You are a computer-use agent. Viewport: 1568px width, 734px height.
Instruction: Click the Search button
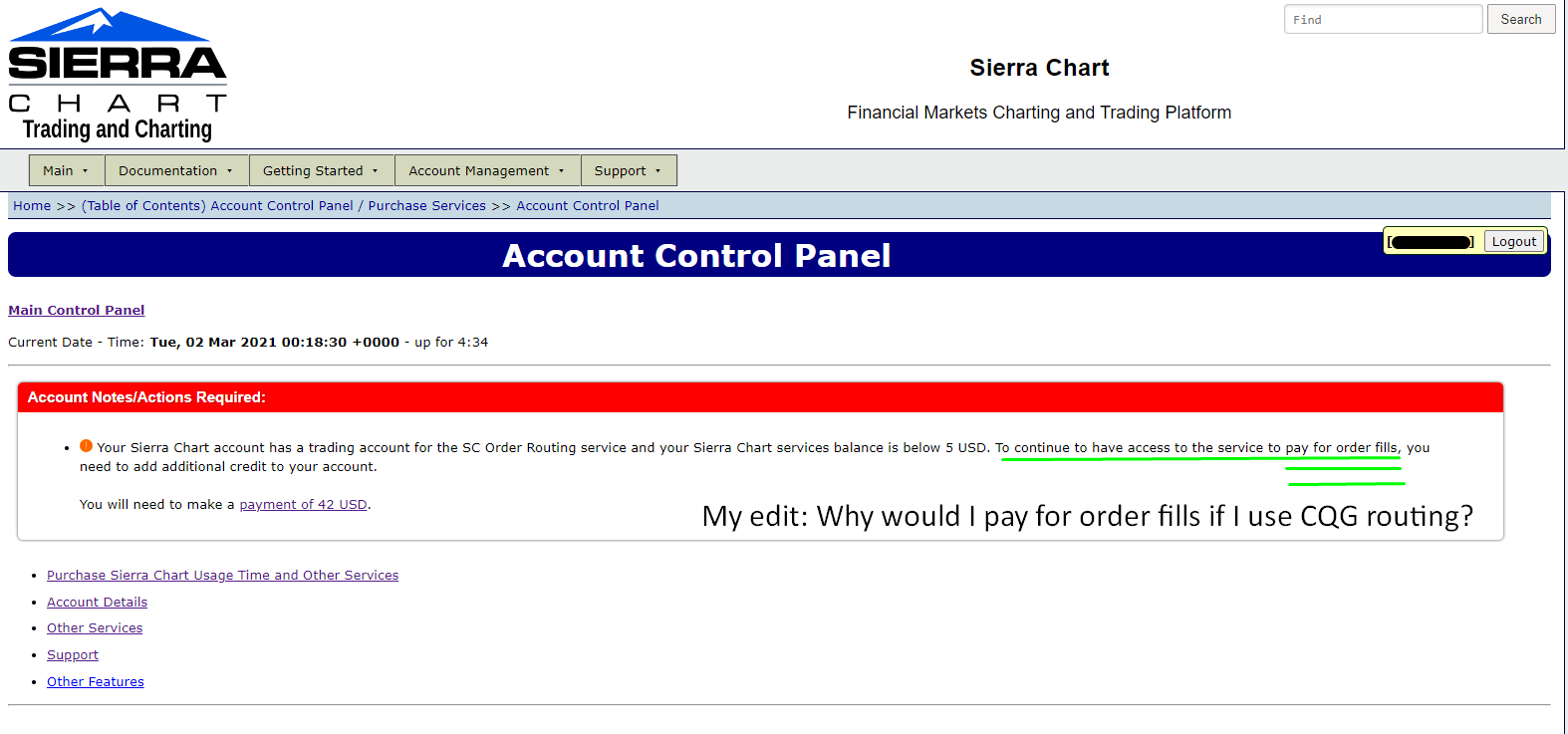point(1521,19)
